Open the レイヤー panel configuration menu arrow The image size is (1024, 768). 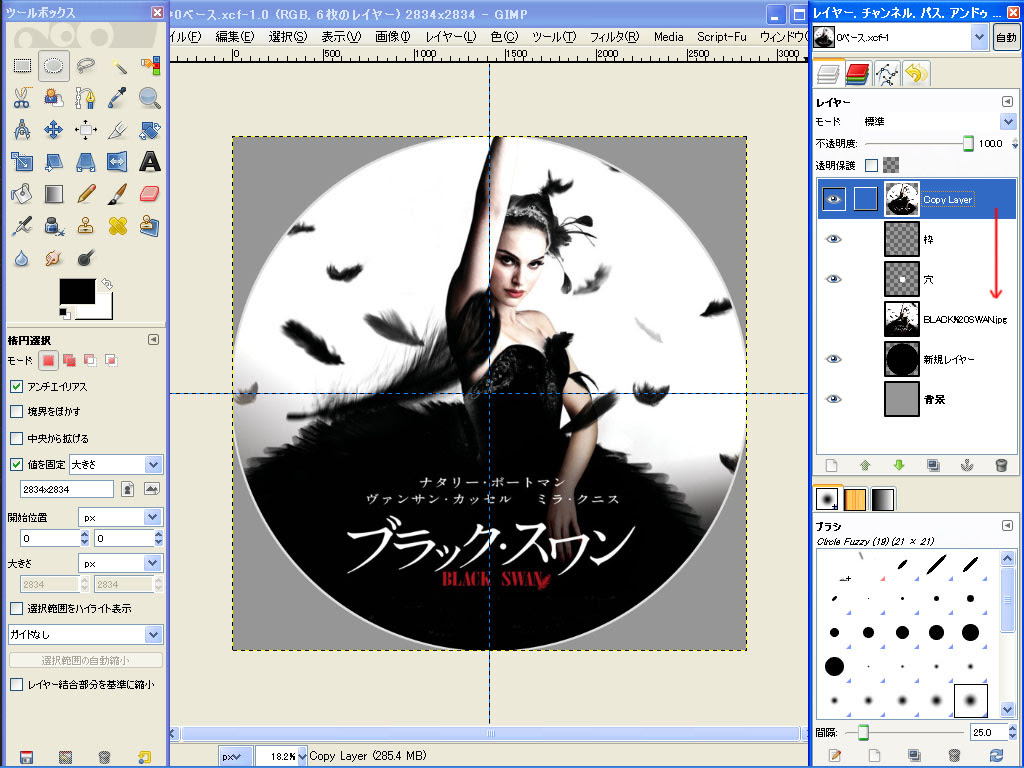(x=1007, y=102)
